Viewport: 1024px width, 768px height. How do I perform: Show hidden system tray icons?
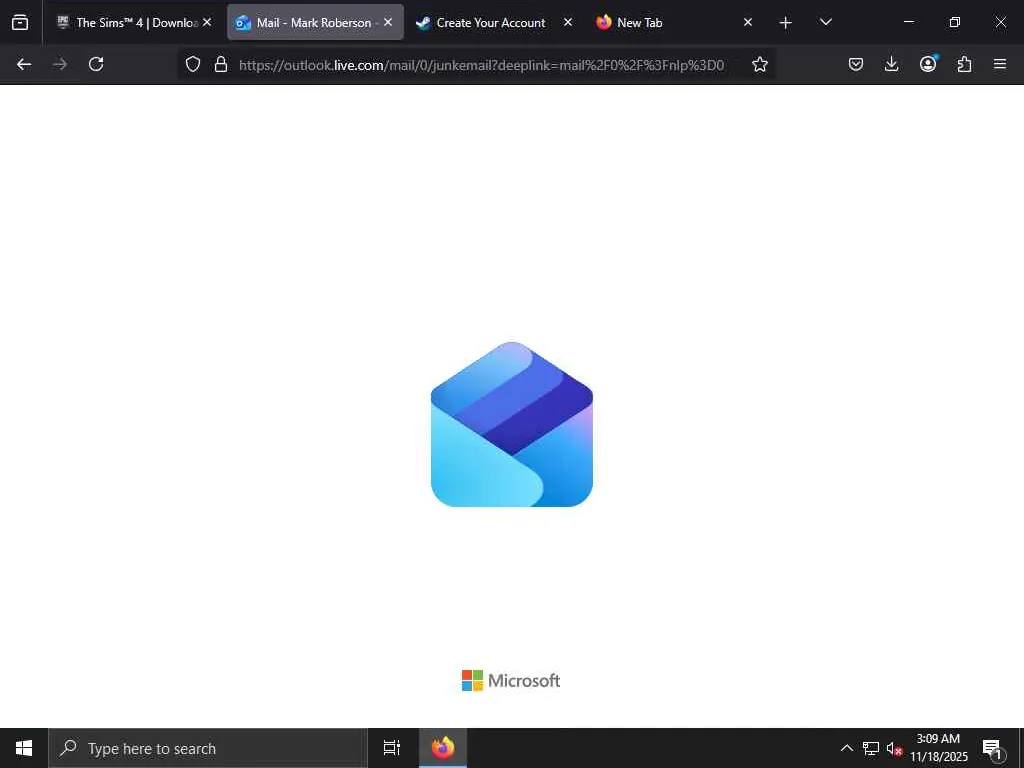point(846,748)
